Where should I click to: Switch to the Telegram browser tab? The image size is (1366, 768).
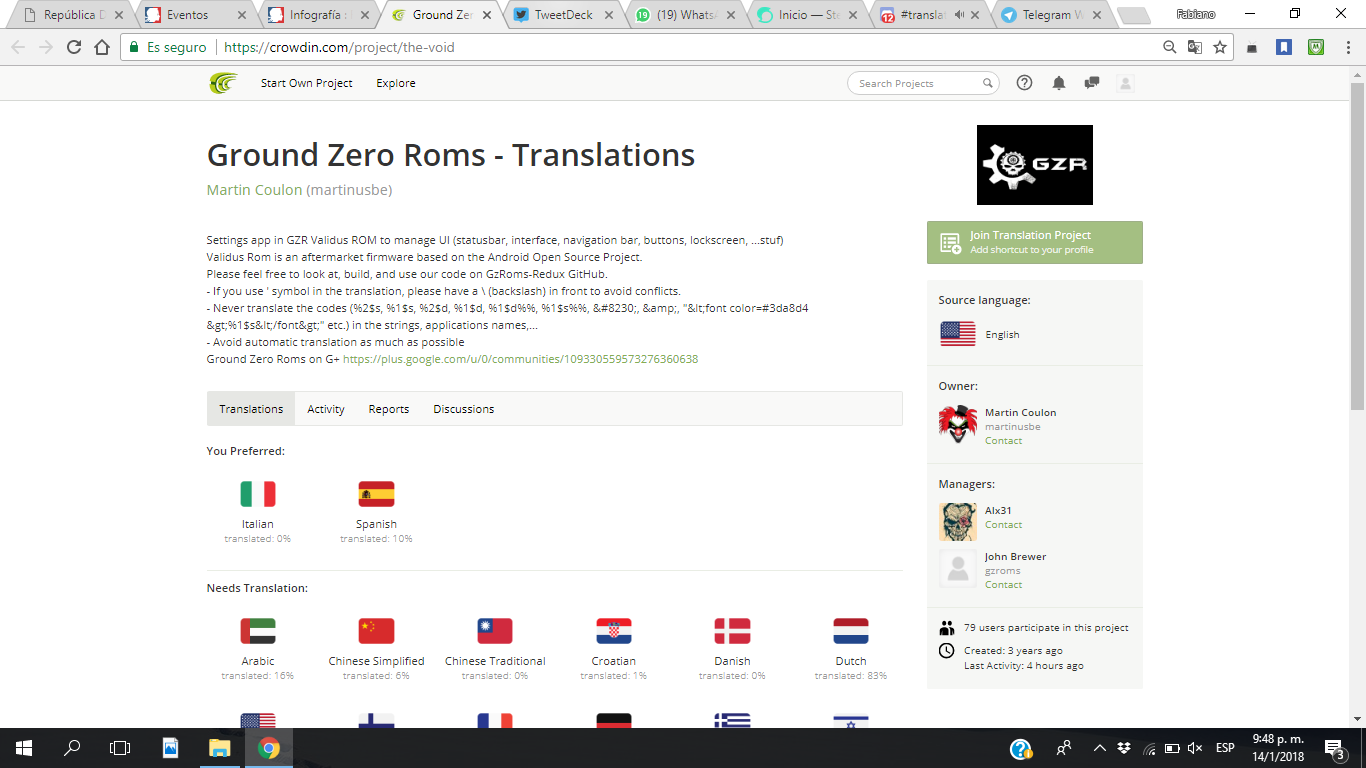tap(1051, 15)
